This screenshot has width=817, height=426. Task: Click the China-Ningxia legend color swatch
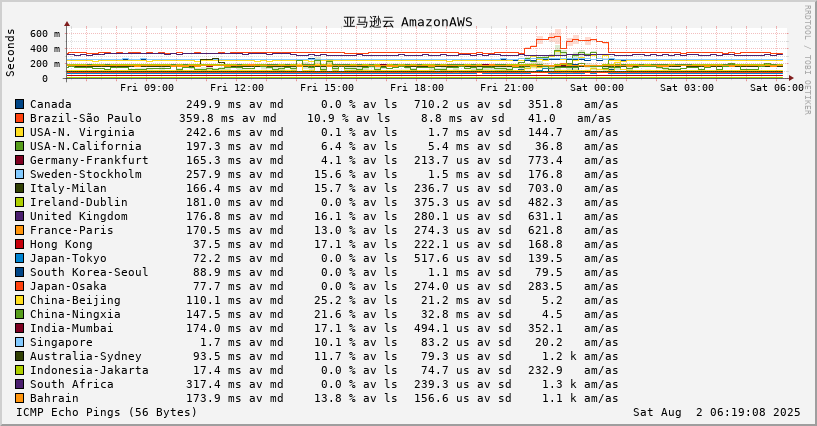tap(20, 314)
